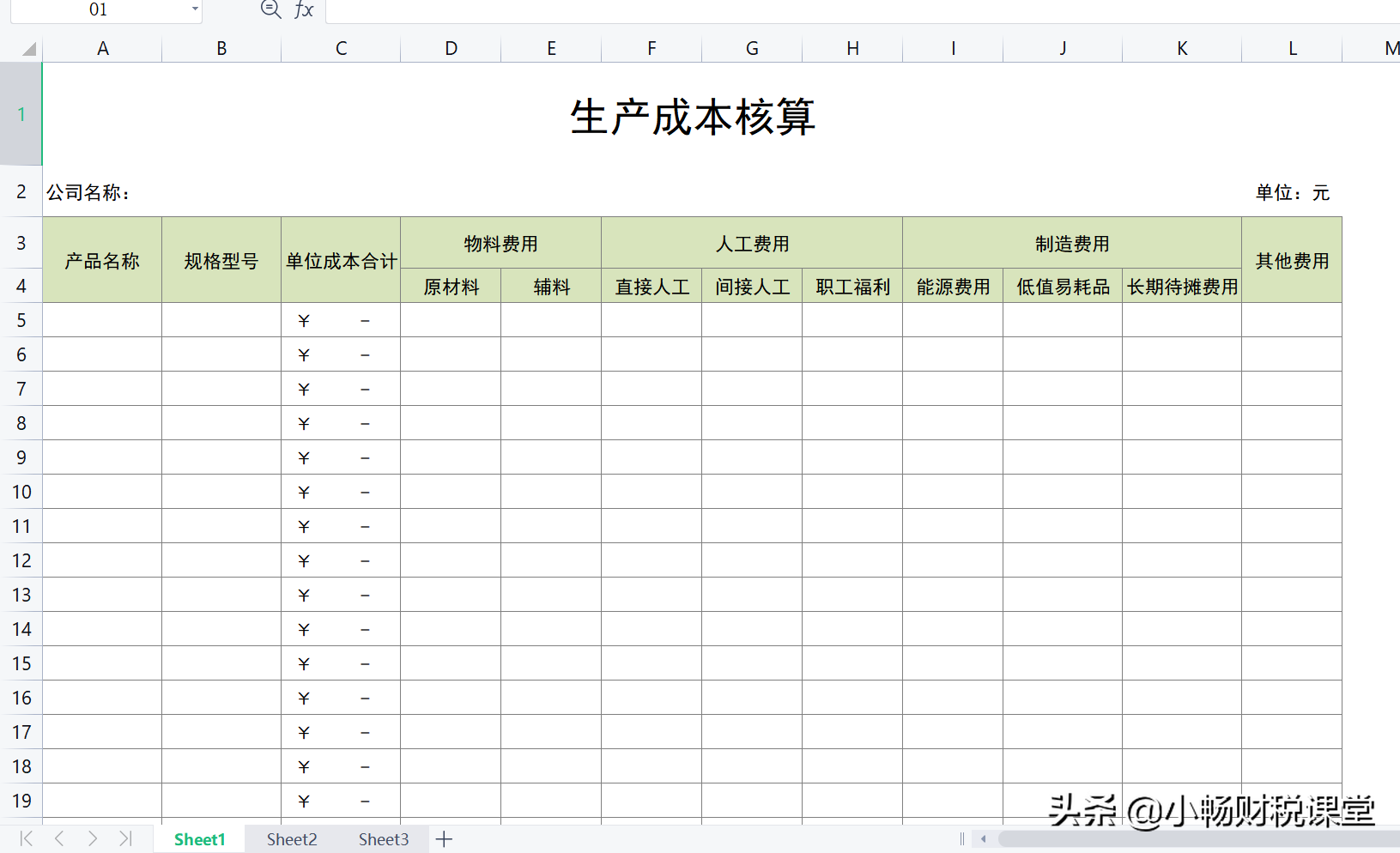The width and height of the screenshot is (1400, 853).
Task: Select row 5 header
Action: tap(21, 319)
